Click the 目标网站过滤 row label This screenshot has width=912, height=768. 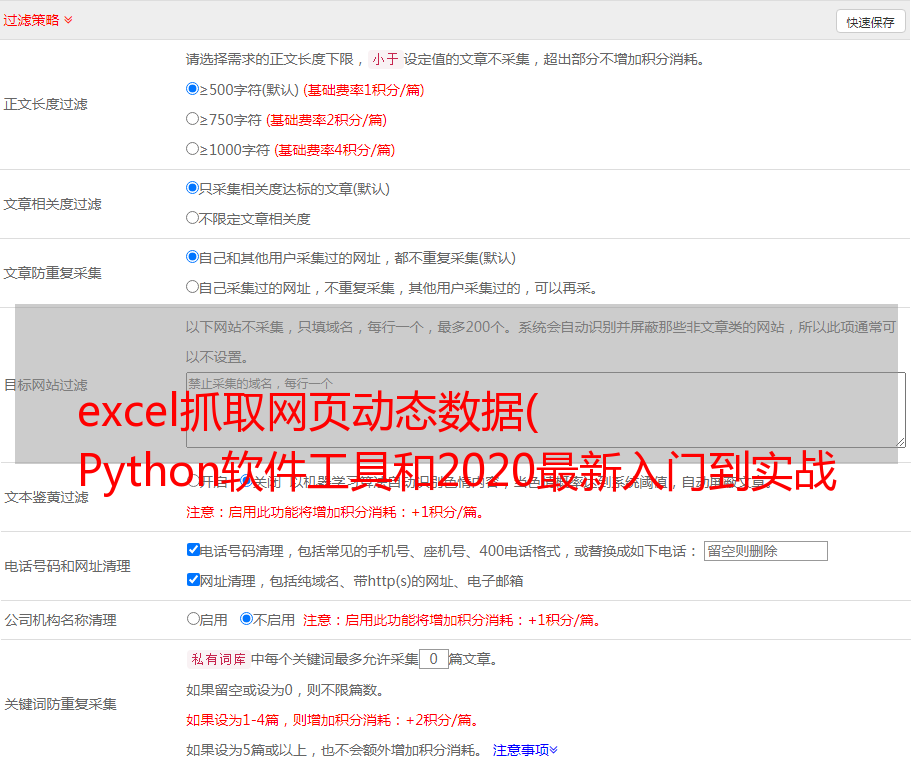[x=45, y=385]
